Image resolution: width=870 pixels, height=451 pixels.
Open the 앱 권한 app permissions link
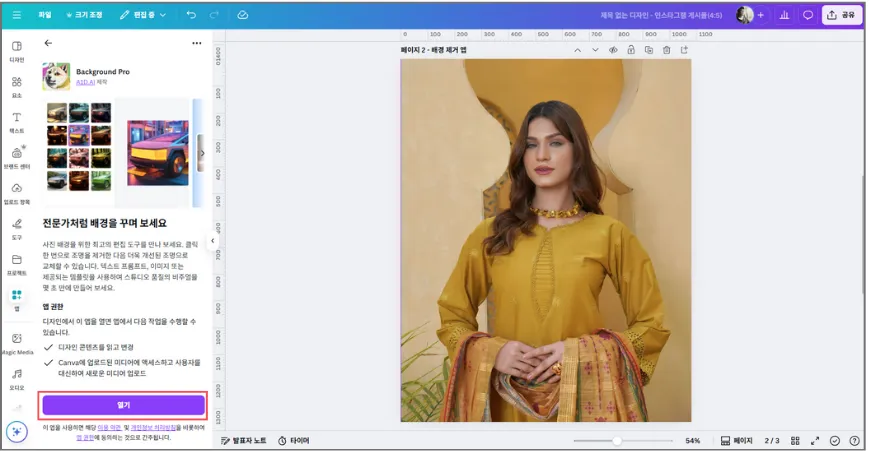(84, 438)
